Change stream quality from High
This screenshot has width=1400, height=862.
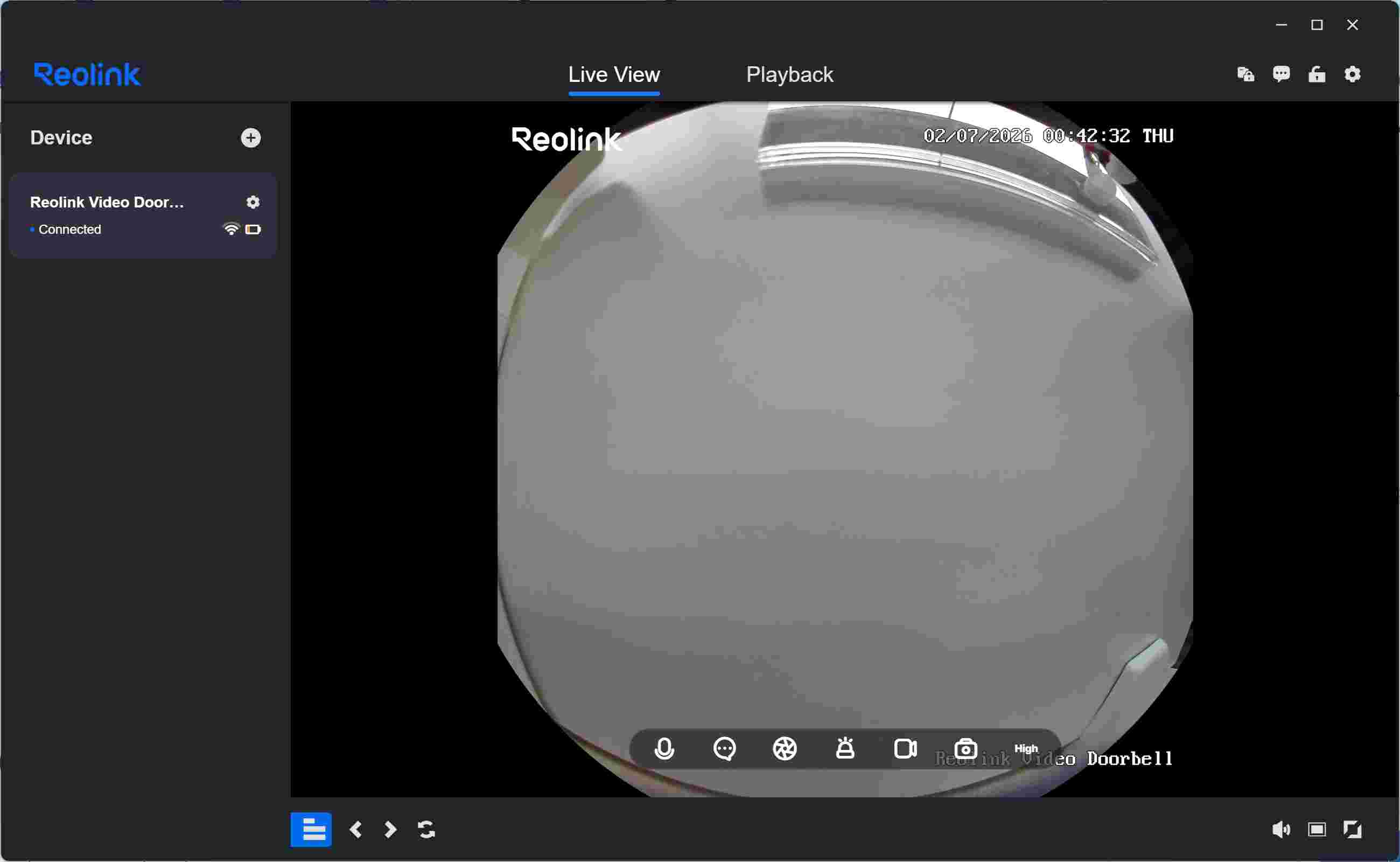[x=1026, y=748]
